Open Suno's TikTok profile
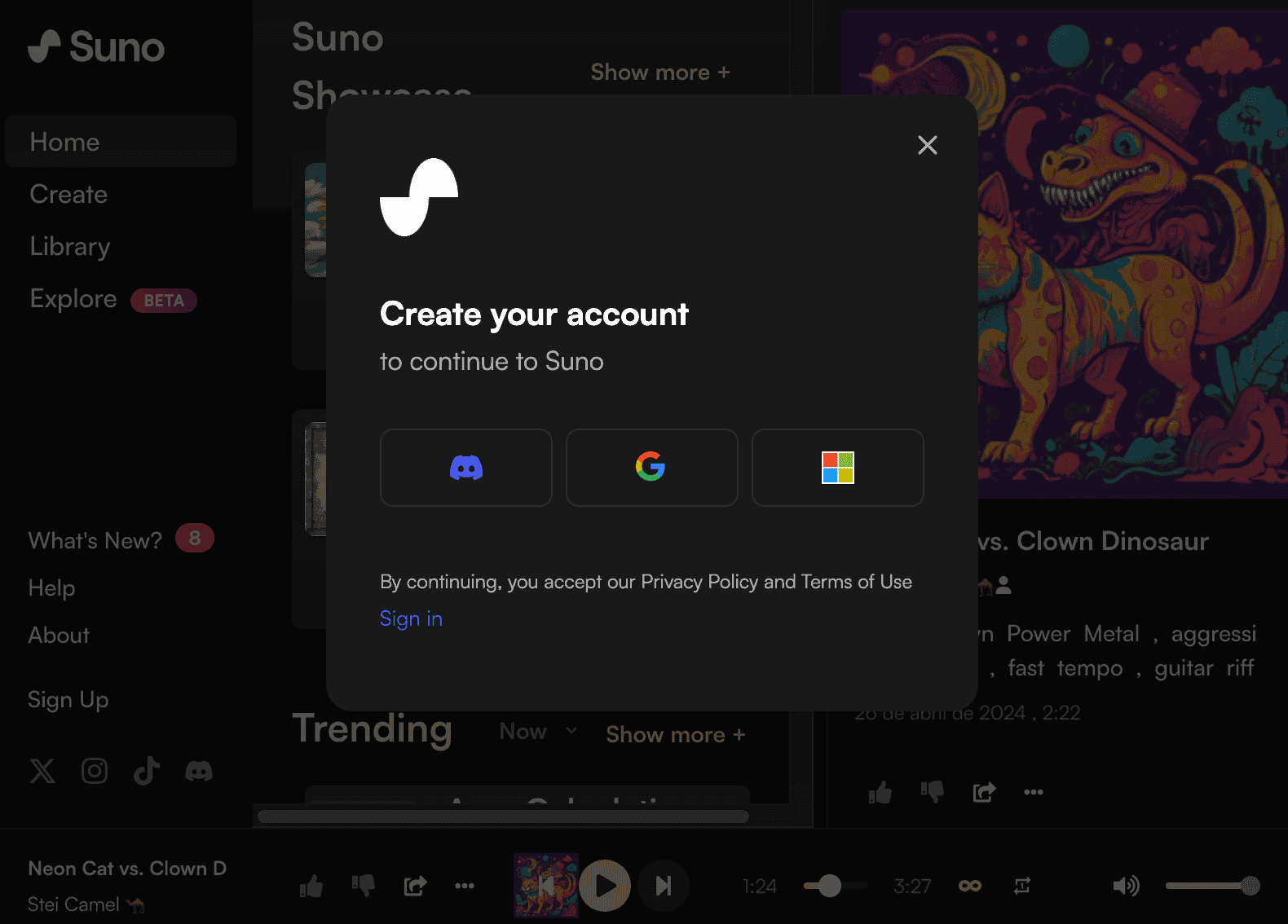The height and width of the screenshot is (924, 1288). (x=147, y=771)
